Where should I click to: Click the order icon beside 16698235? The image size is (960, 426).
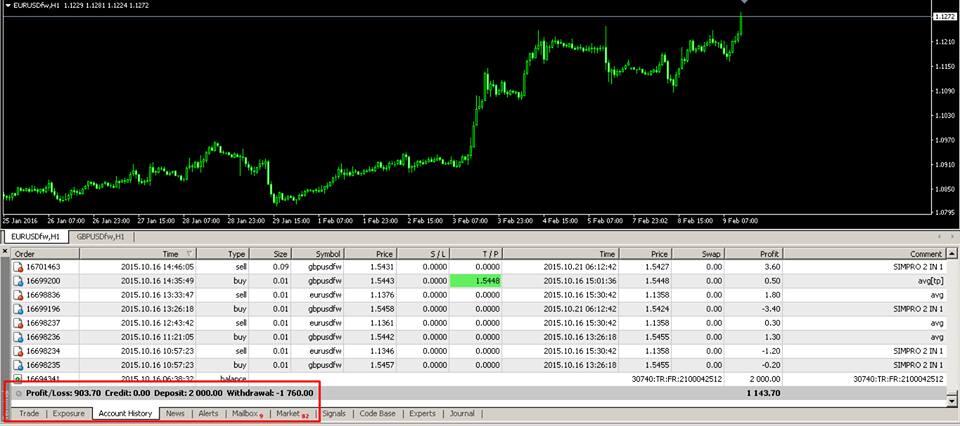coord(18,366)
